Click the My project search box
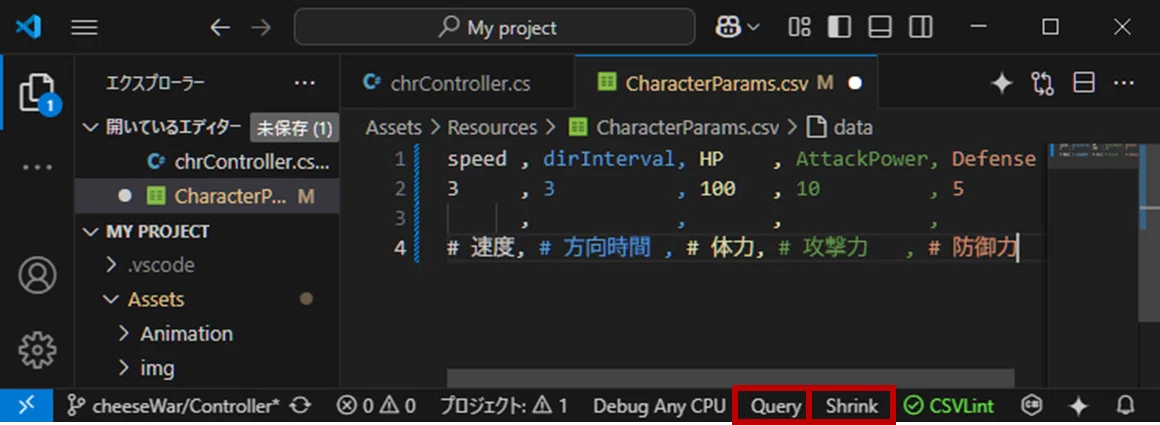 pyautogui.click(x=494, y=27)
